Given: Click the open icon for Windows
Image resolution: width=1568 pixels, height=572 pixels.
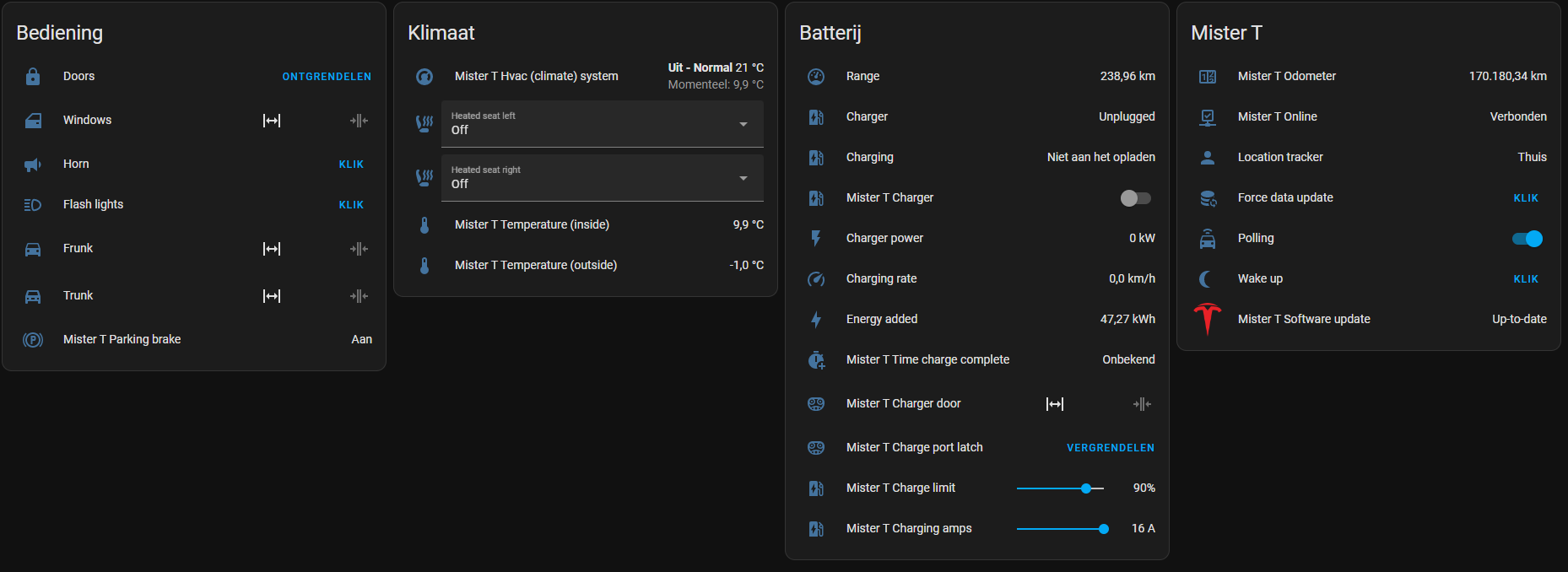Looking at the screenshot, I should [x=272, y=121].
